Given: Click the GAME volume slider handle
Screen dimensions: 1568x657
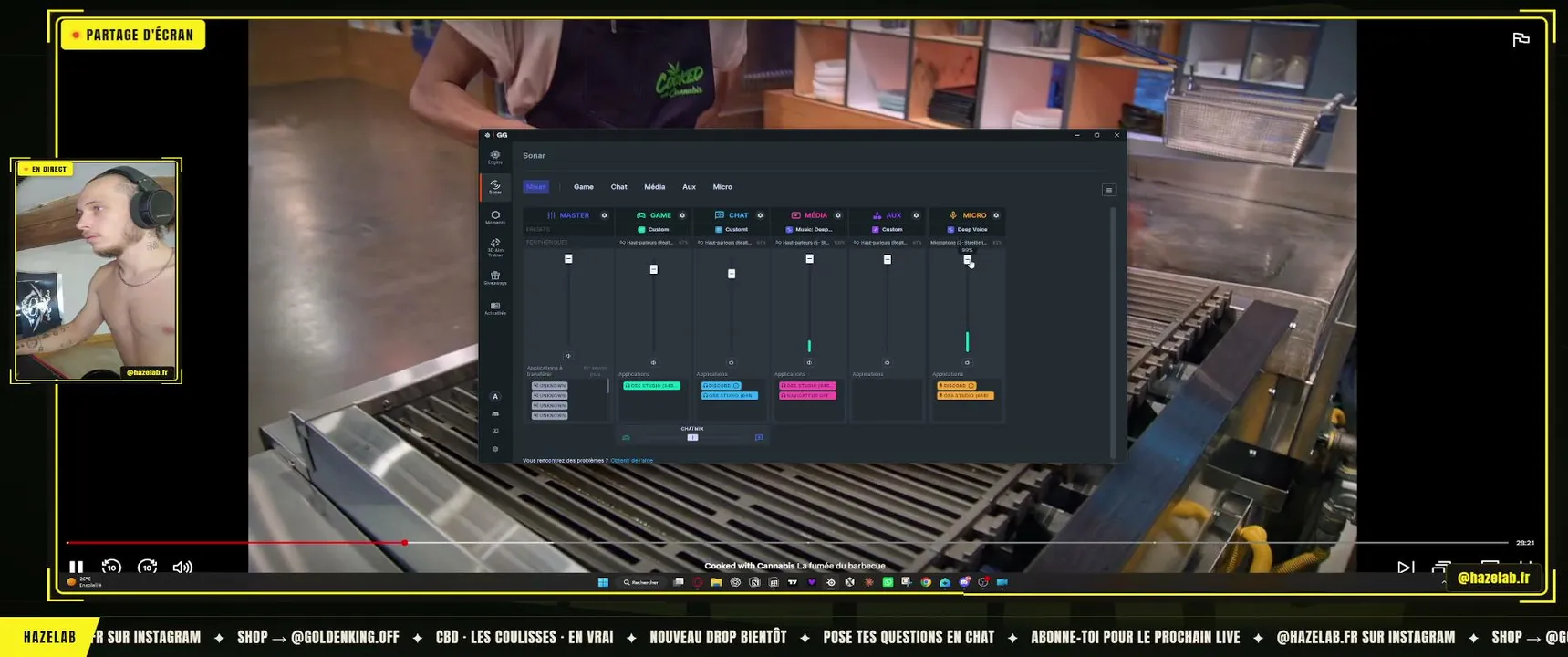Looking at the screenshot, I should coord(653,269).
